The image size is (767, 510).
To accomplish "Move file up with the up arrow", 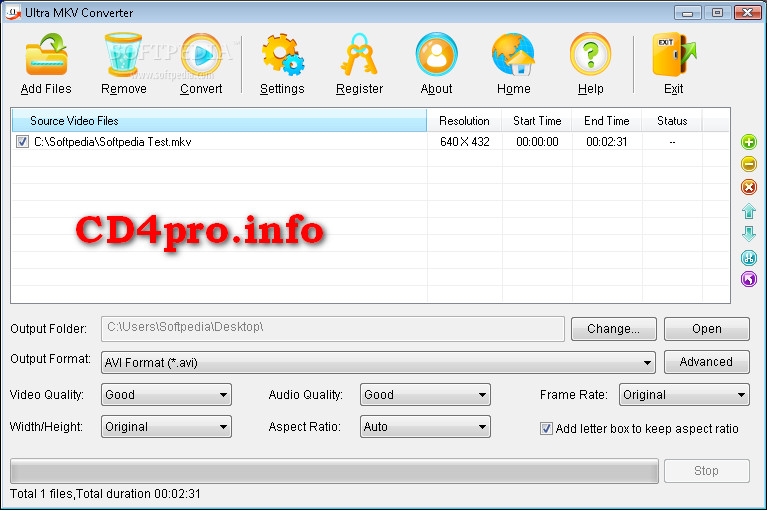I will point(748,211).
